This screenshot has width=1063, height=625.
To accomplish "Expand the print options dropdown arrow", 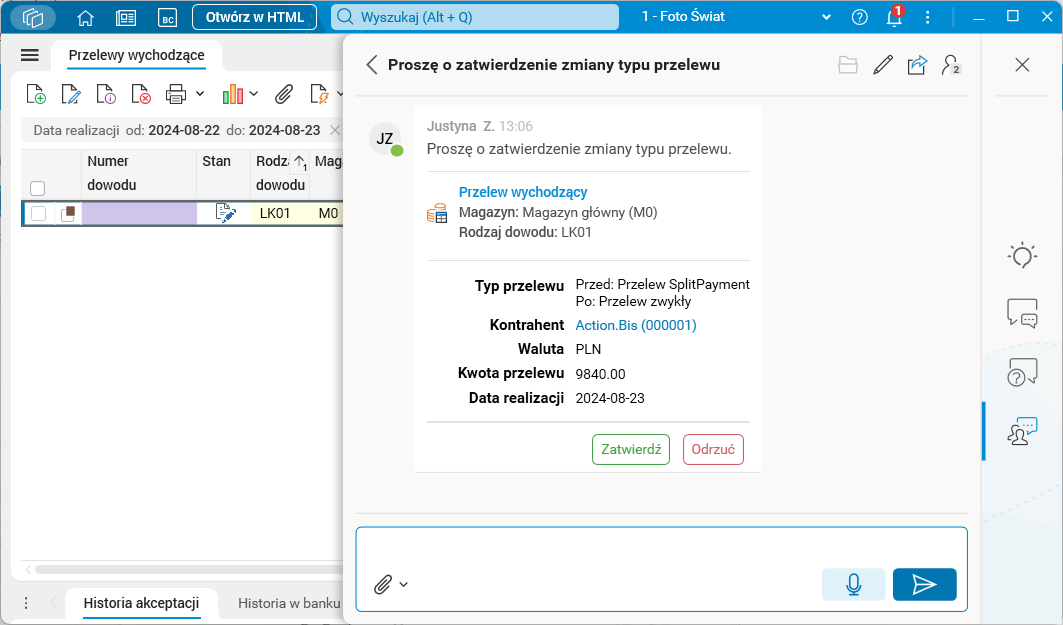I will tap(200, 94).
